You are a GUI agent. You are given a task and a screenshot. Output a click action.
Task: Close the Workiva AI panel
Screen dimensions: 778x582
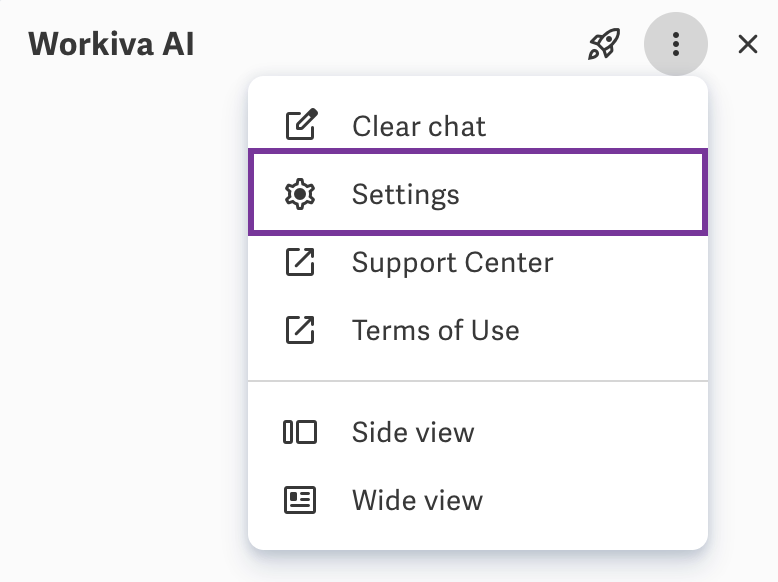tap(748, 44)
